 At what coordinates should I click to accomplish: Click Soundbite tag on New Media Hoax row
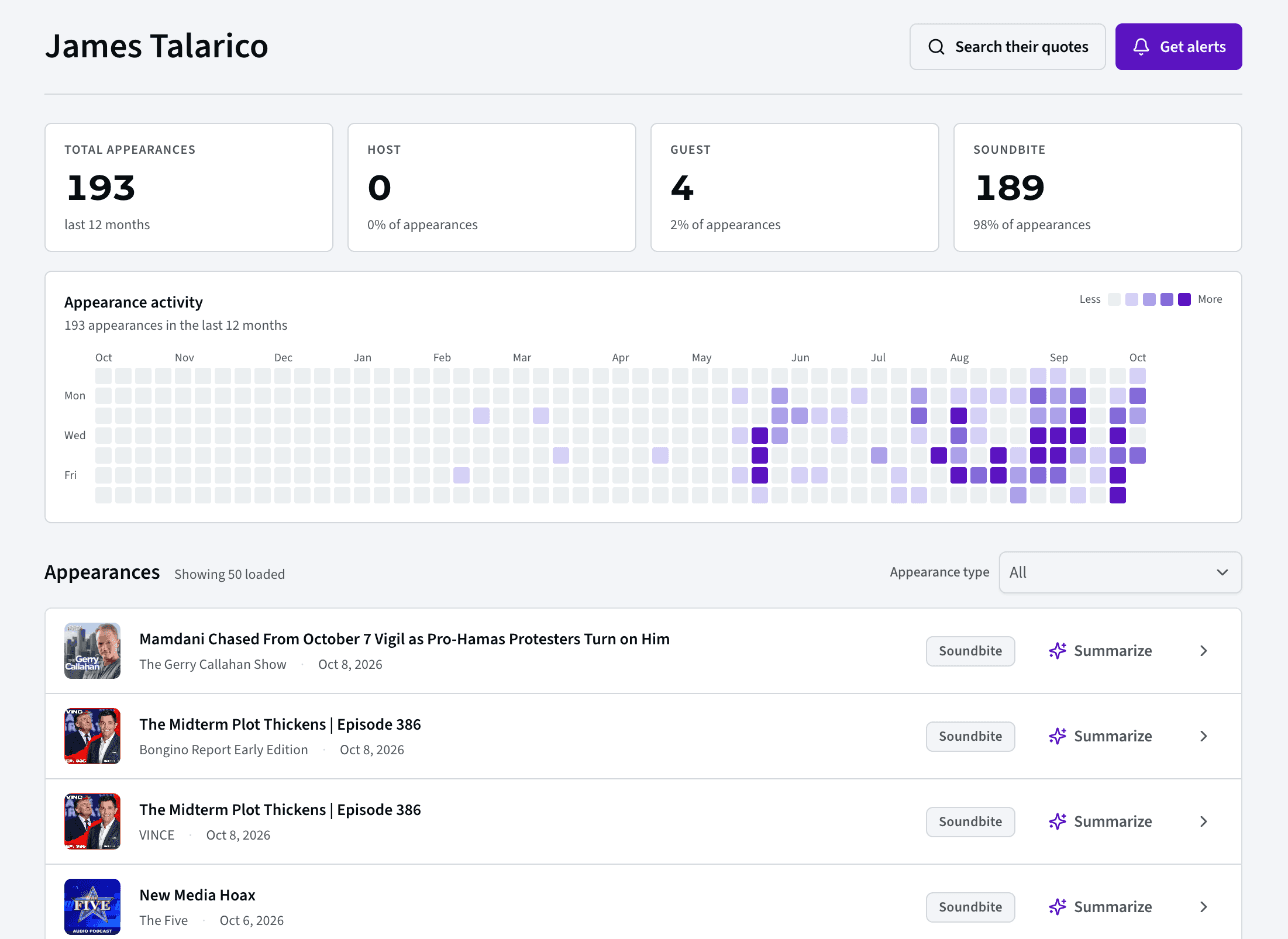[x=971, y=907]
